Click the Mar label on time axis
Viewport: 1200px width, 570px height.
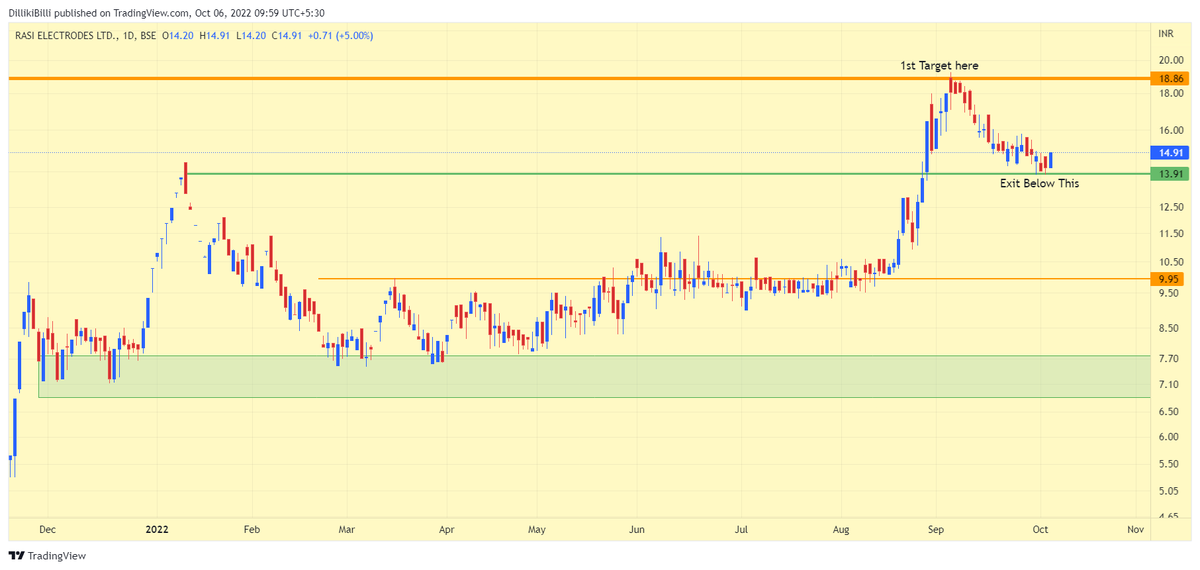pos(346,528)
